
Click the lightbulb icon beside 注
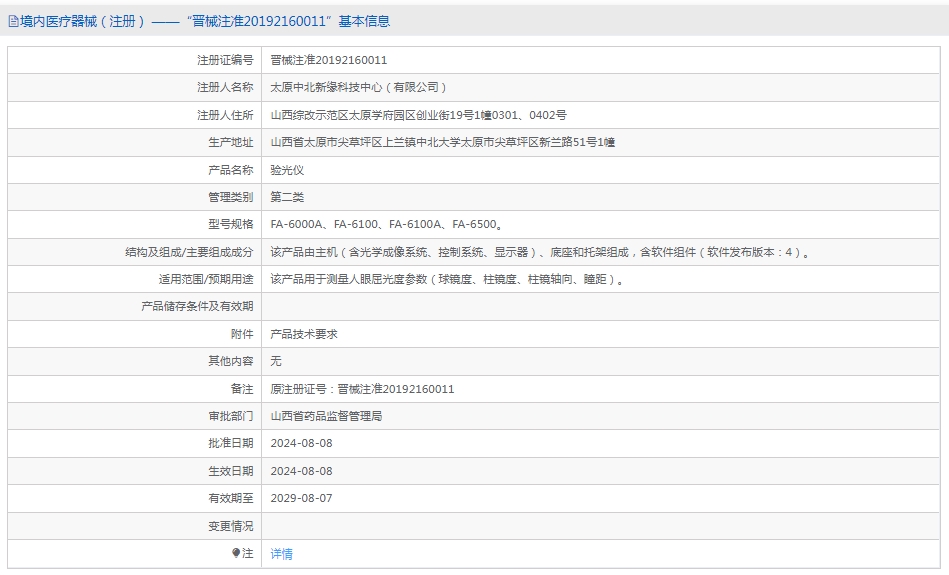point(236,553)
